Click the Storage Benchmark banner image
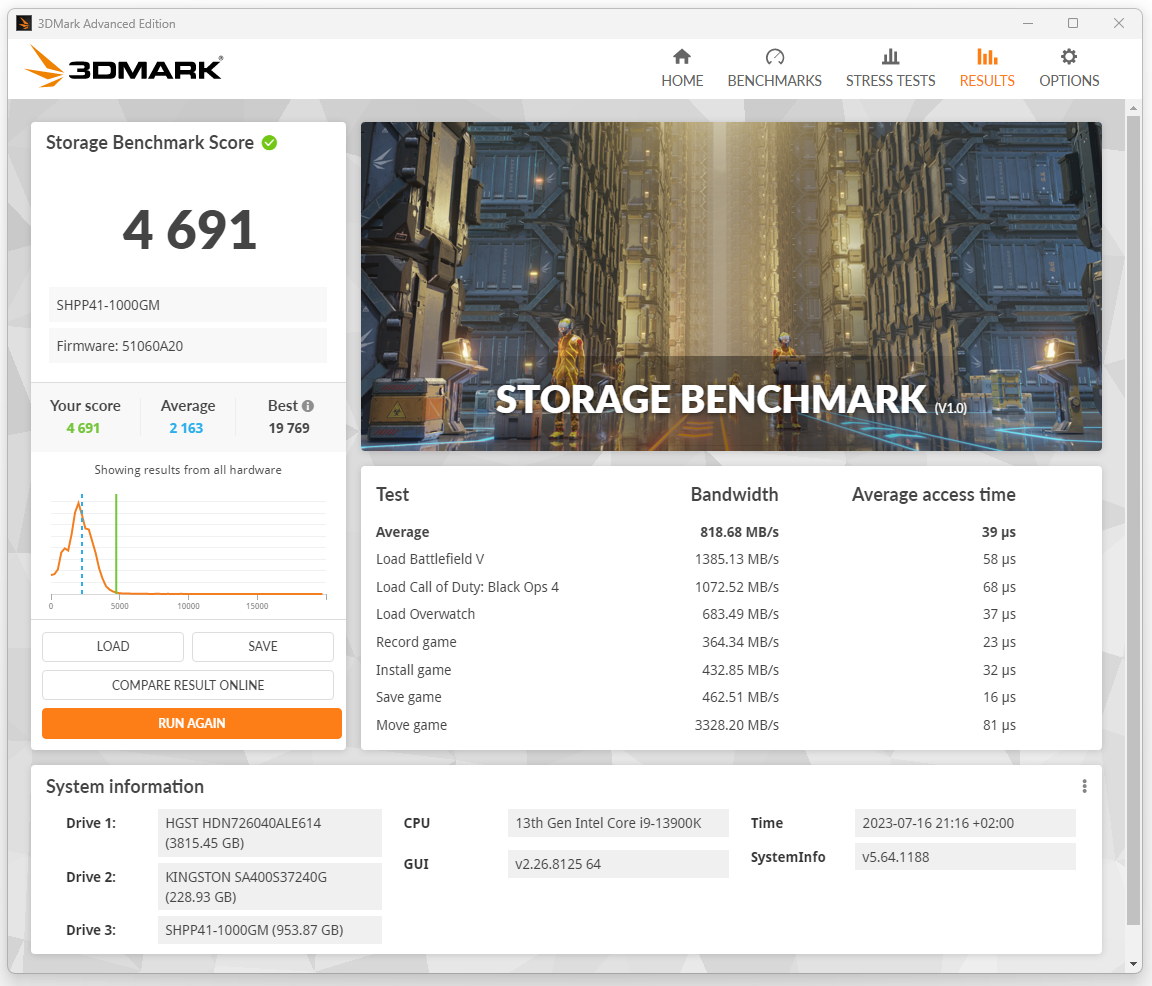 731,287
